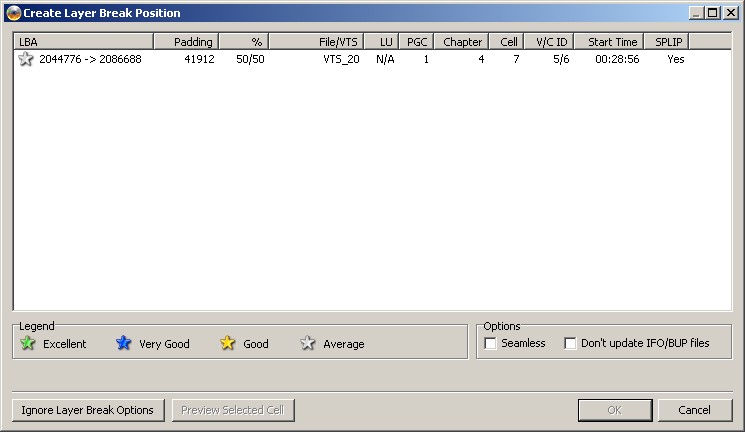Viewport: 745px width, 432px height.
Task: Click the Cancel button
Action: [695, 410]
